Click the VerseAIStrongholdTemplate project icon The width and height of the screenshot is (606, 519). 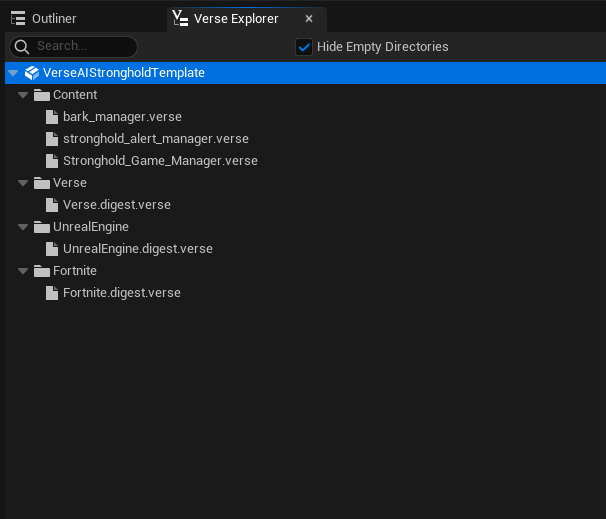[x=32, y=73]
